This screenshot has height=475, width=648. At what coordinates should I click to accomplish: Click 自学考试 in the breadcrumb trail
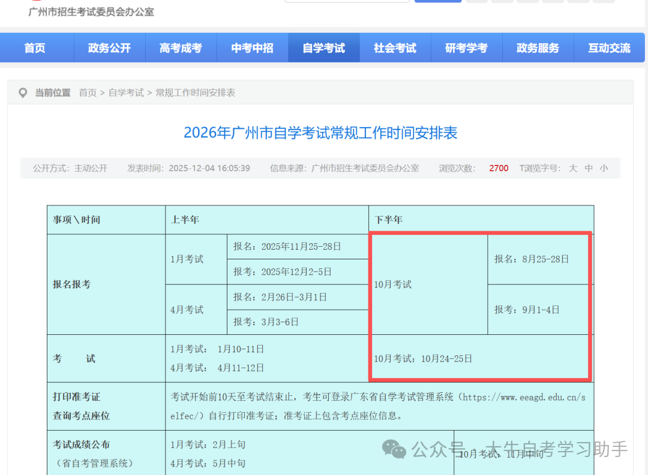(x=126, y=93)
